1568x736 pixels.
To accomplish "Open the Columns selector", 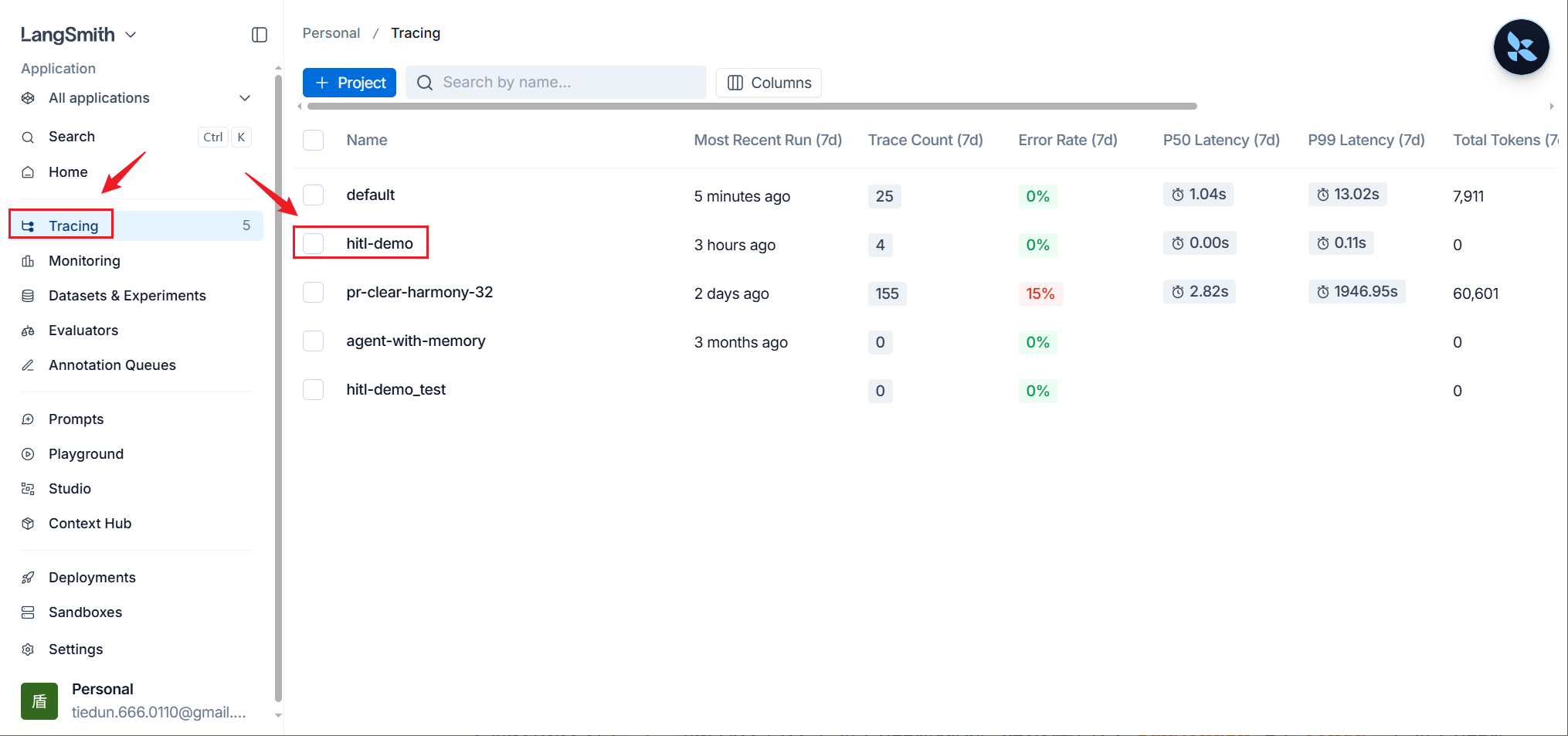I will [769, 83].
